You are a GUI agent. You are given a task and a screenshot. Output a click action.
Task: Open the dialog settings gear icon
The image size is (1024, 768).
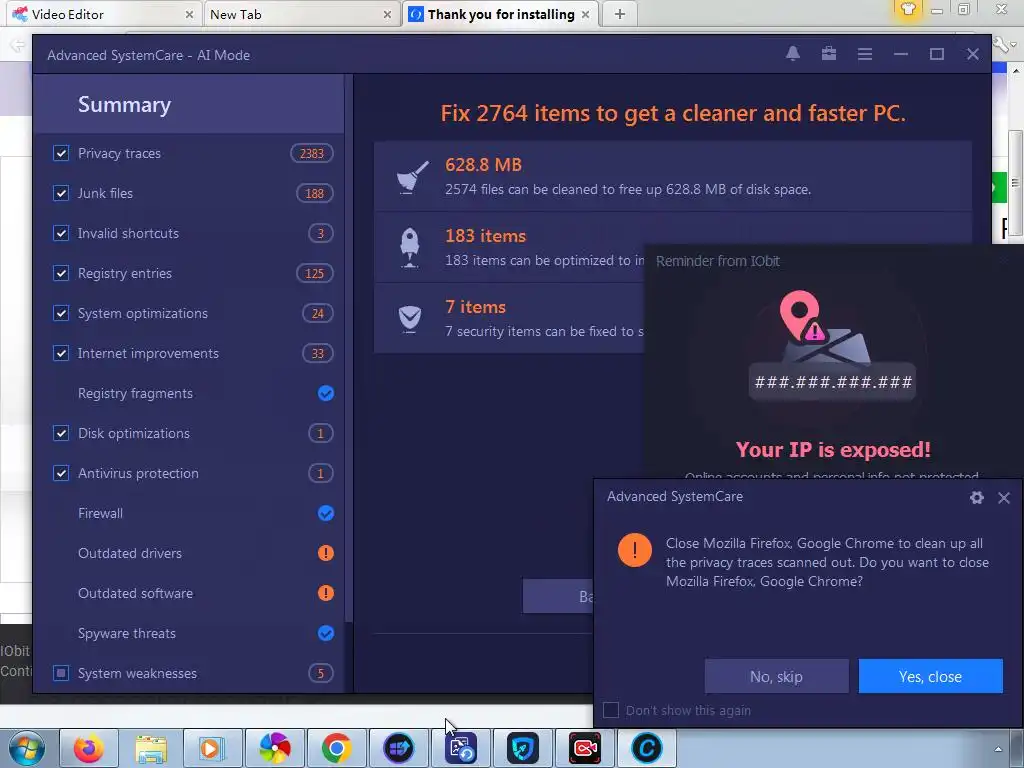(x=976, y=498)
